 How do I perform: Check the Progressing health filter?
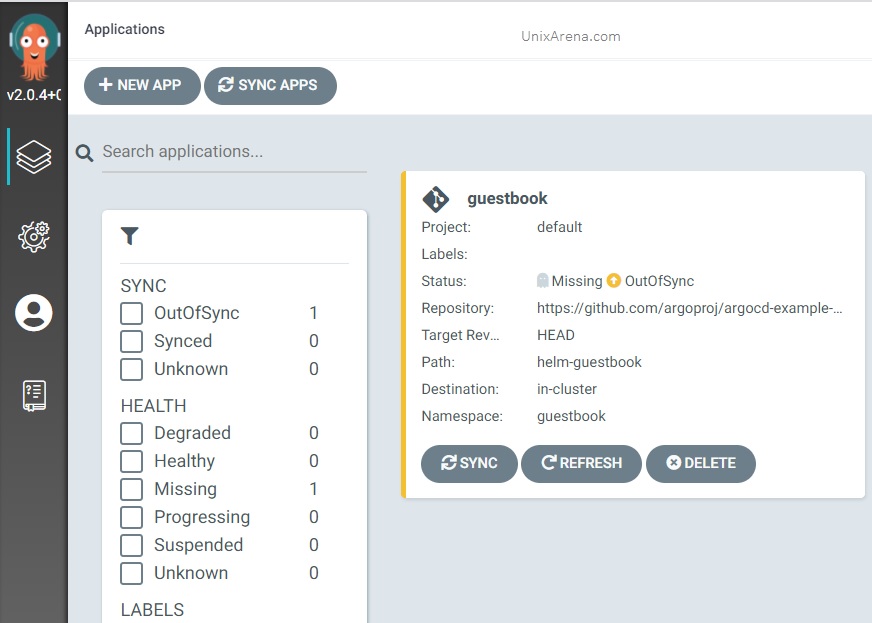132,517
